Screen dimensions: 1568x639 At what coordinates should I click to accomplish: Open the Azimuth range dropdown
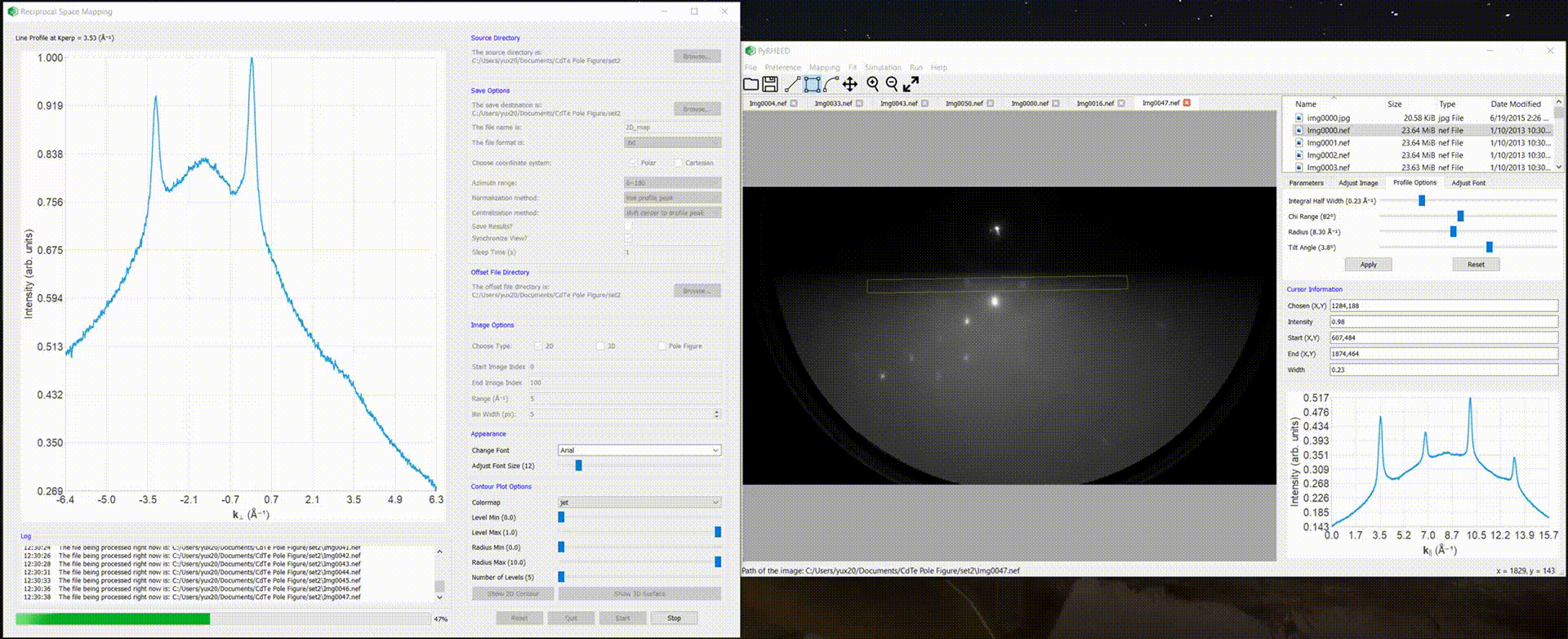[673, 183]
